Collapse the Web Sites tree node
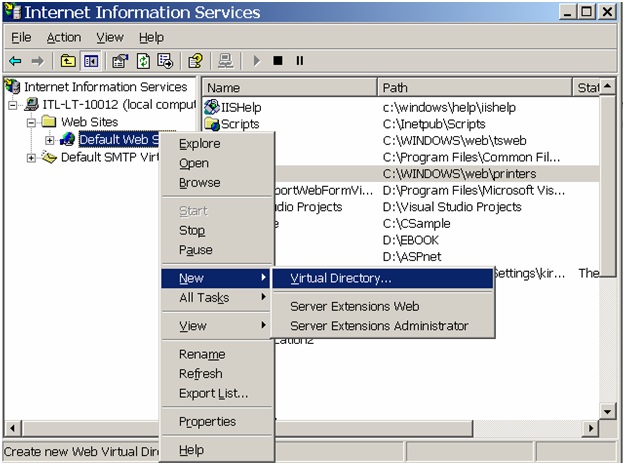Viewport: 623px width, 463px height. (x=31, y=122)
